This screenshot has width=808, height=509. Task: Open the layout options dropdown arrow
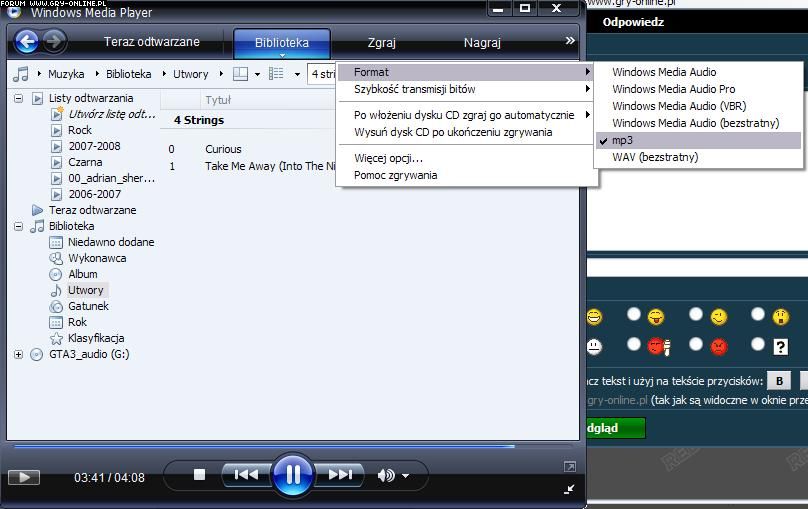point(257,75)
